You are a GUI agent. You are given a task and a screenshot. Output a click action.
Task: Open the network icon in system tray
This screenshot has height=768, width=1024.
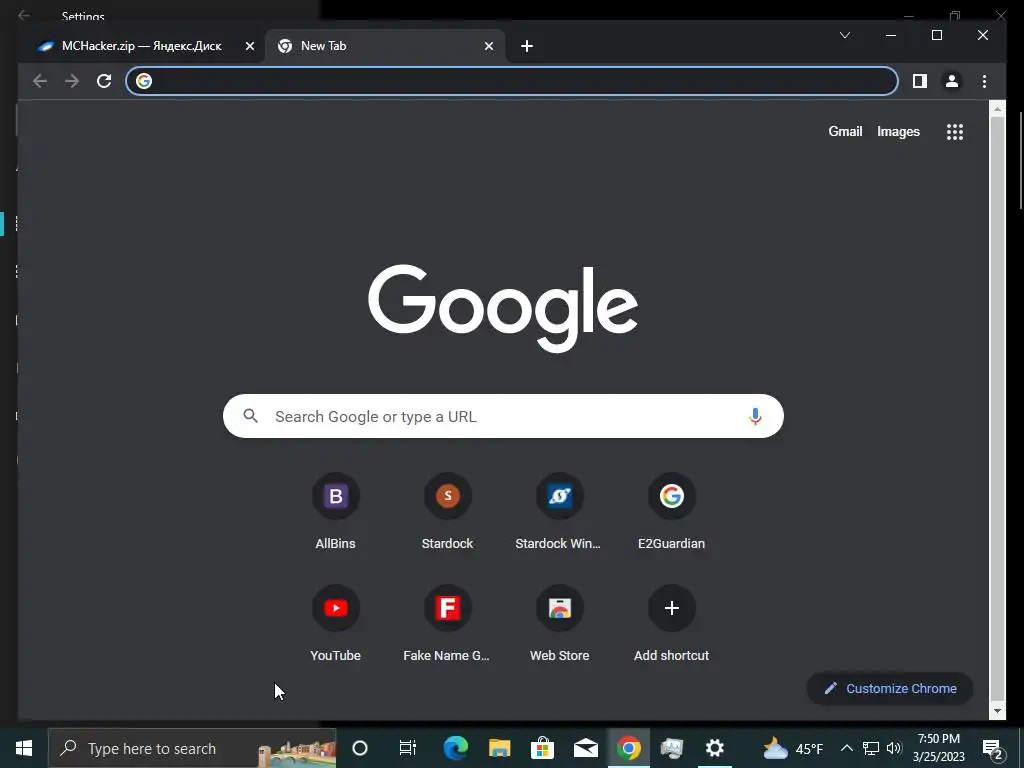(x=871, y=748)
